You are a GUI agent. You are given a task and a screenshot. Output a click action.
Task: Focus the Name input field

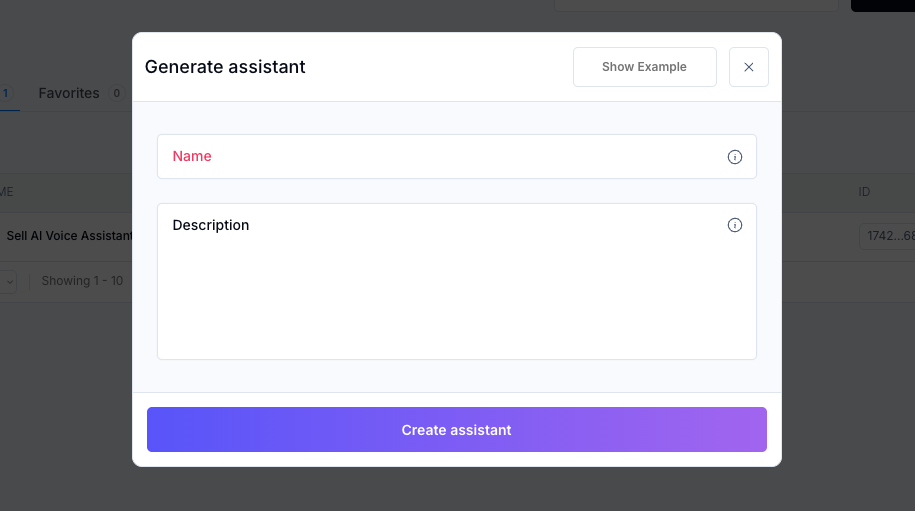(x=440, y=157)
